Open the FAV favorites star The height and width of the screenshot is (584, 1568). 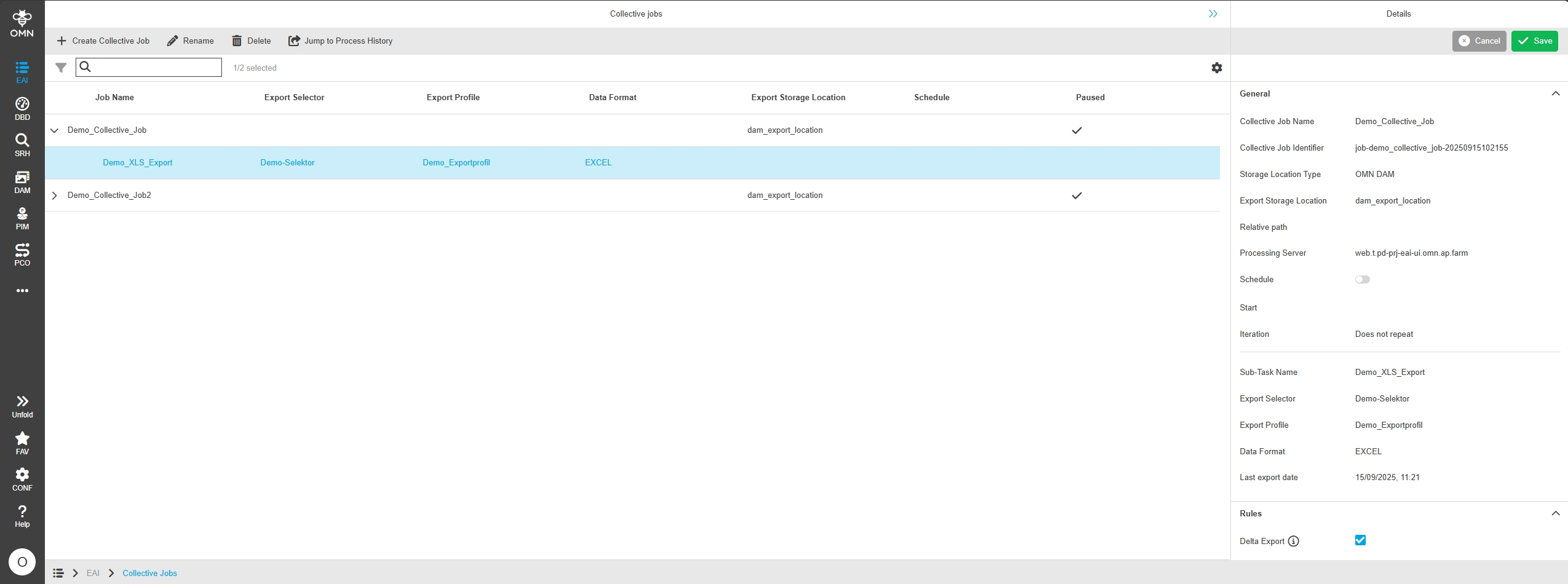click(x=22, y=443)
